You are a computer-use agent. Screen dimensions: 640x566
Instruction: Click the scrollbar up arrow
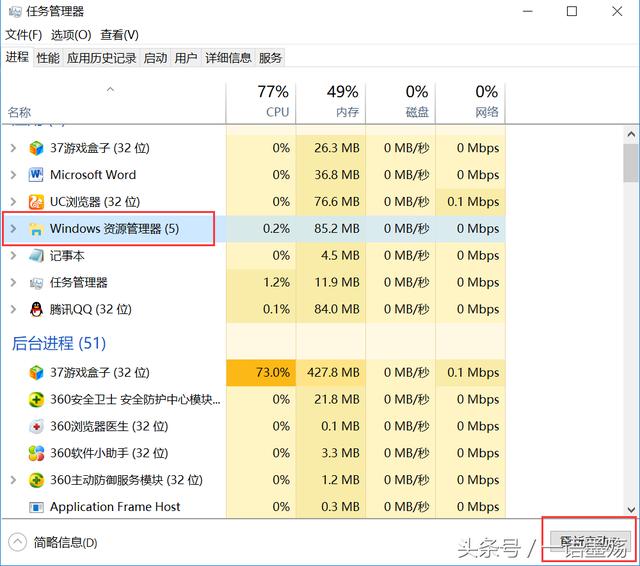tap(631, 134)
